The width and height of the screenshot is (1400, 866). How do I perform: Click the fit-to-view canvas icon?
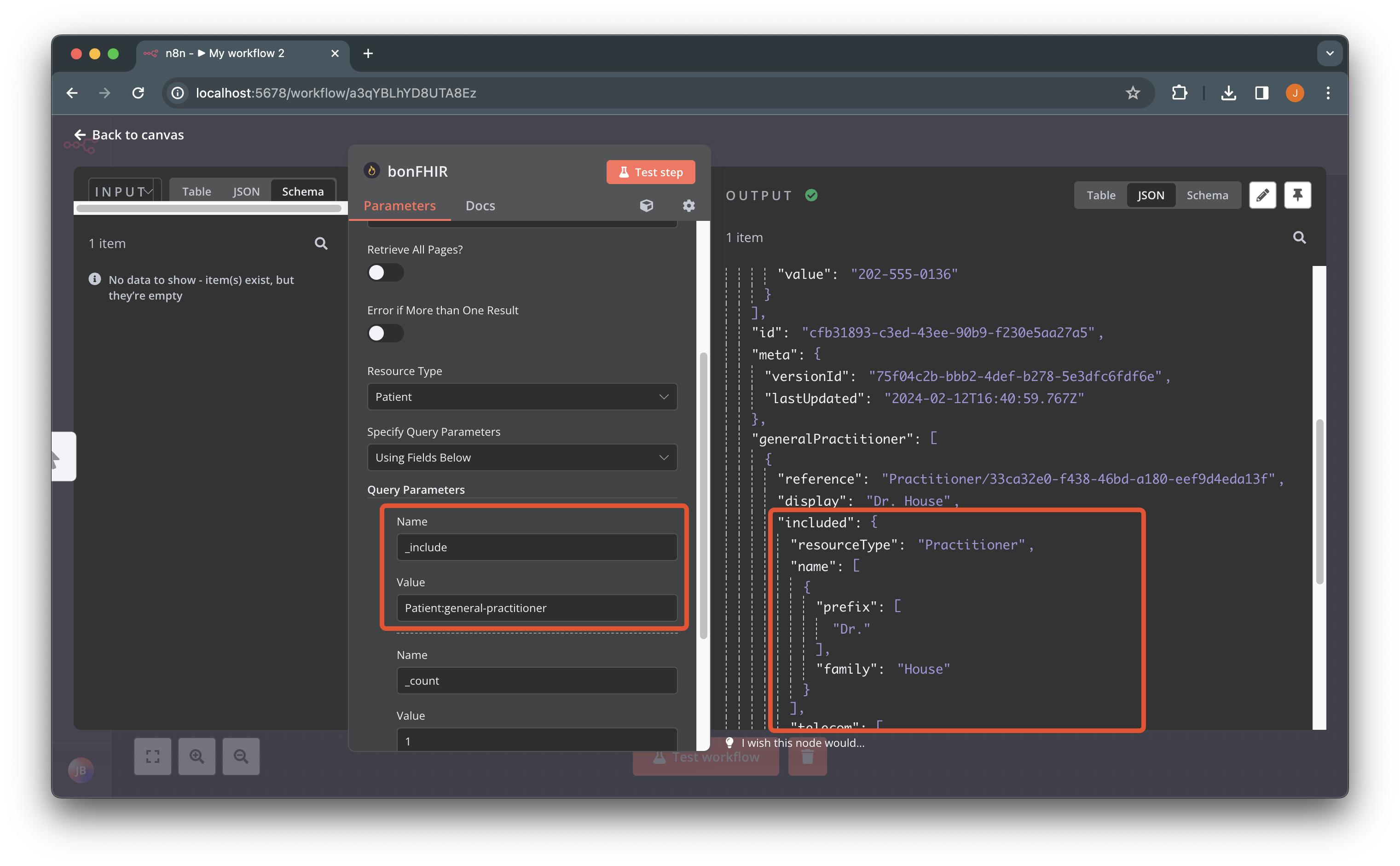(152, 756)
